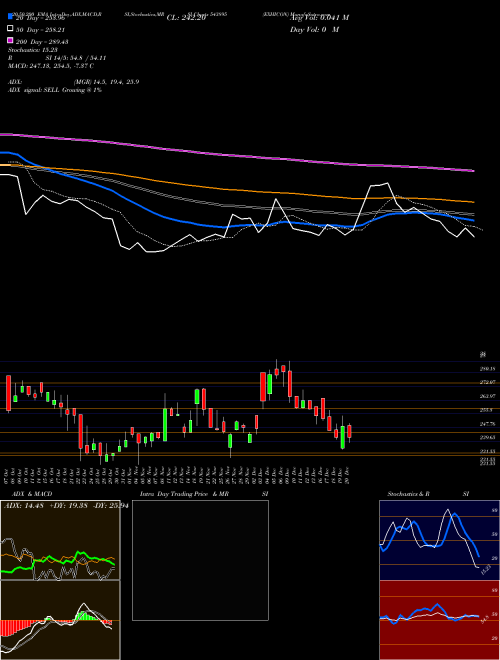Image resolution: width=500 pixels, height=660 pixels.
Task: Click the 262.97 price axis label
Action: pyautogui.click(x=487, y=396)
